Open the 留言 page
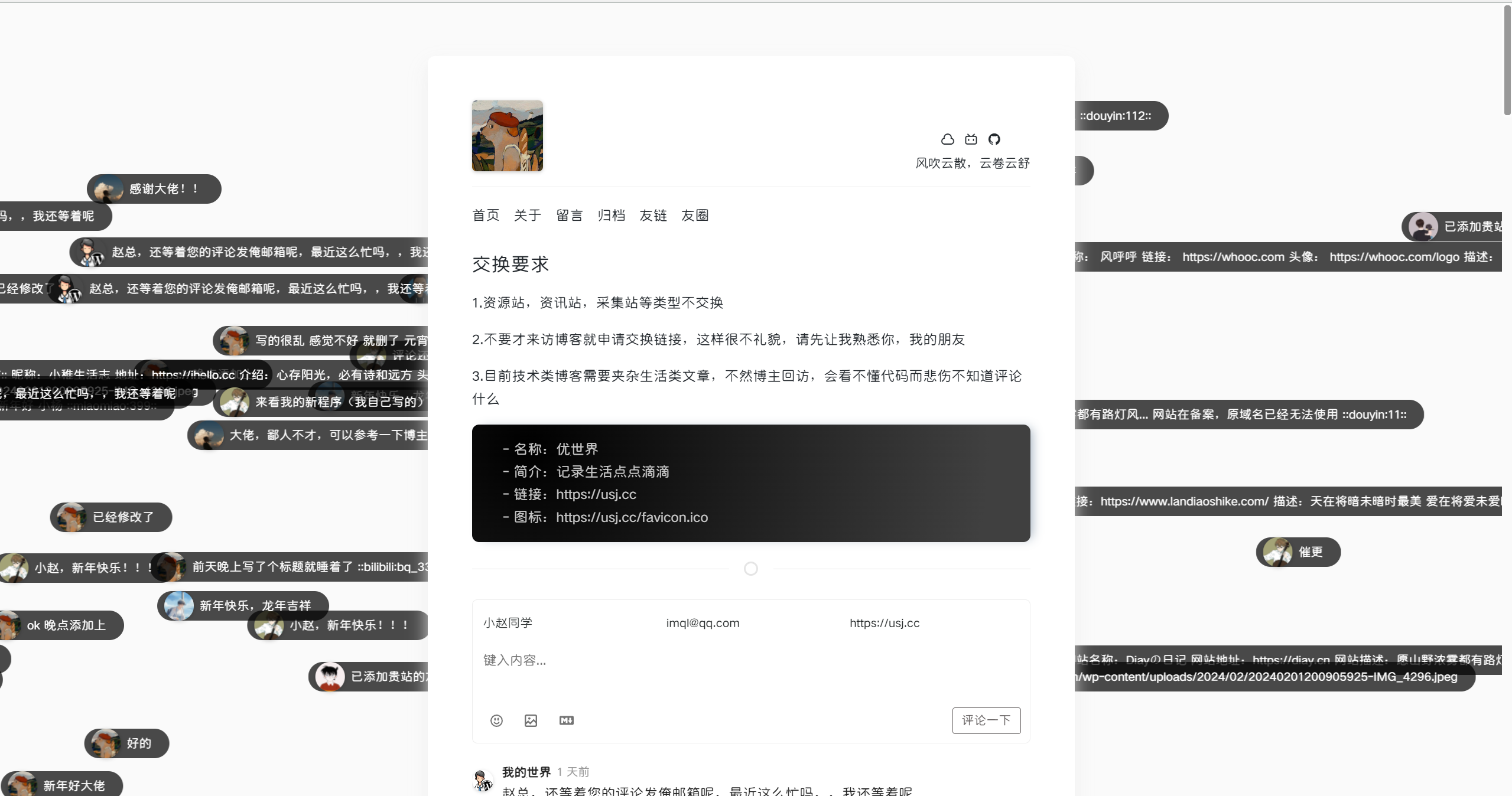Image resolution: width=1512 pixels, height=796 pixels. 570,216
